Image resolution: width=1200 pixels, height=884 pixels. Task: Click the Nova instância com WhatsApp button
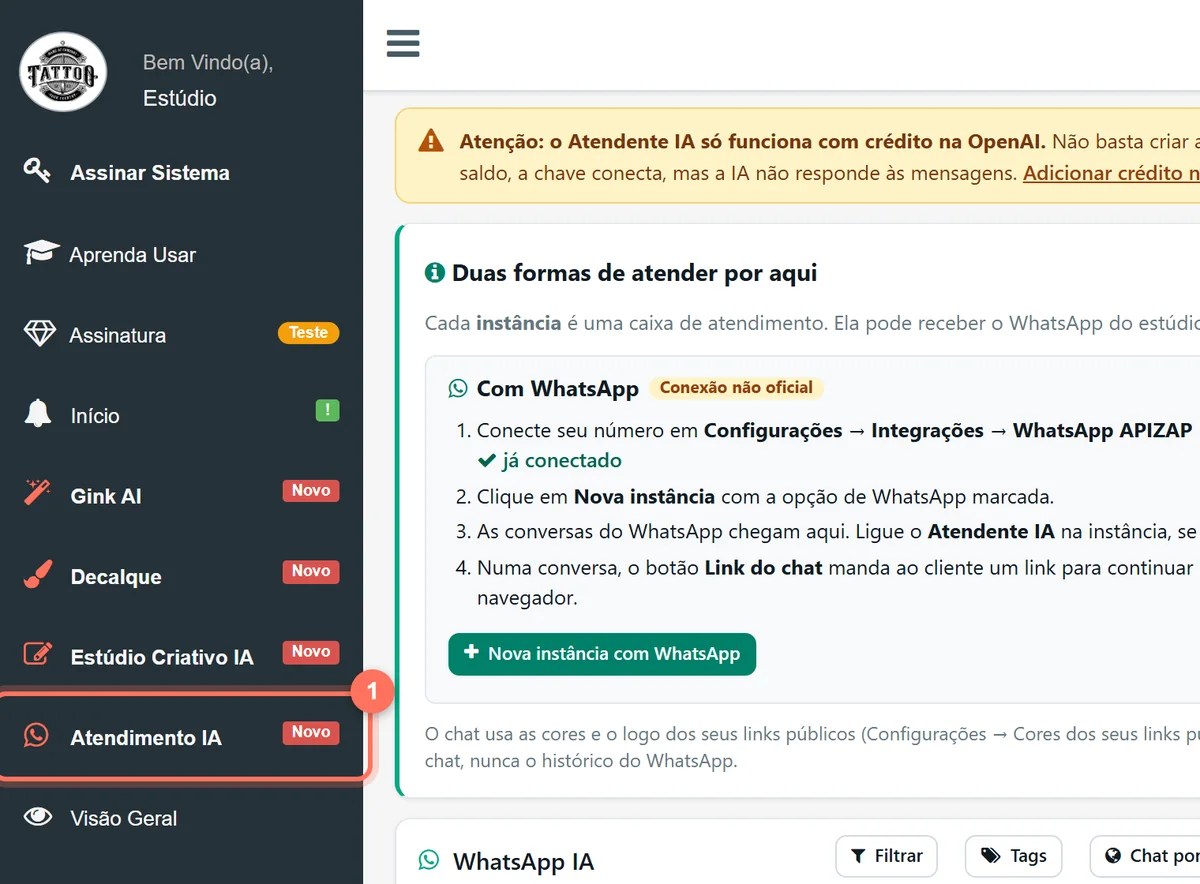point(602,654)
